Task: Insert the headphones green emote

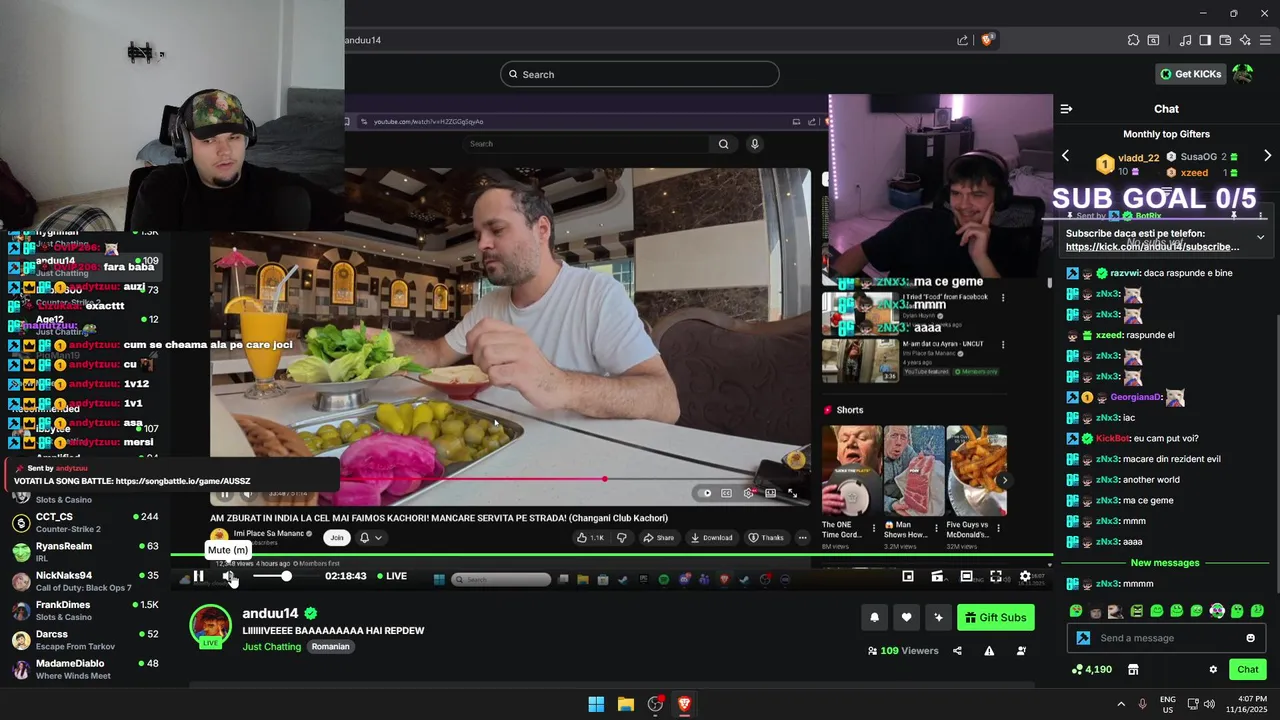Action: point(1216,611)
